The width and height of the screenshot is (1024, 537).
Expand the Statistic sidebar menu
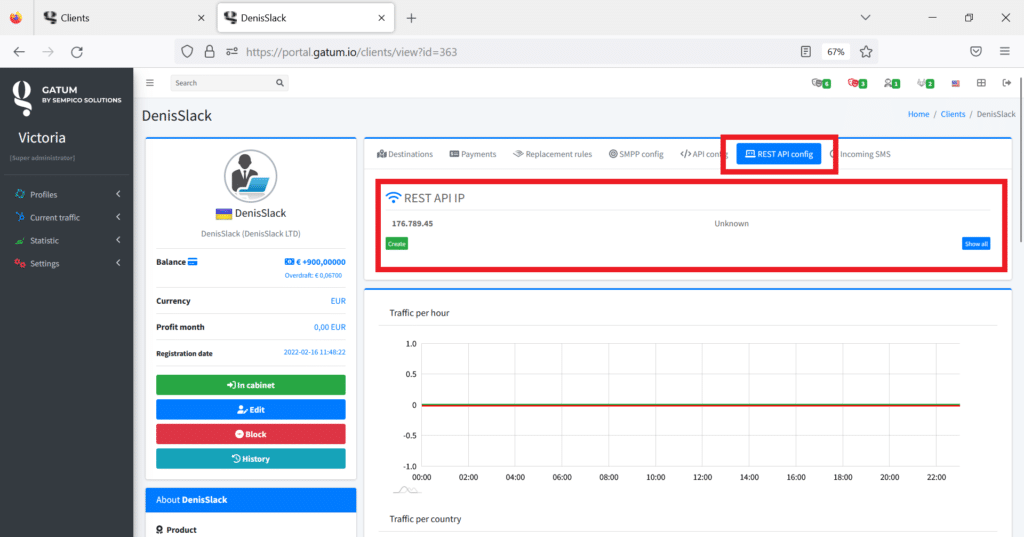click(67, 240)
